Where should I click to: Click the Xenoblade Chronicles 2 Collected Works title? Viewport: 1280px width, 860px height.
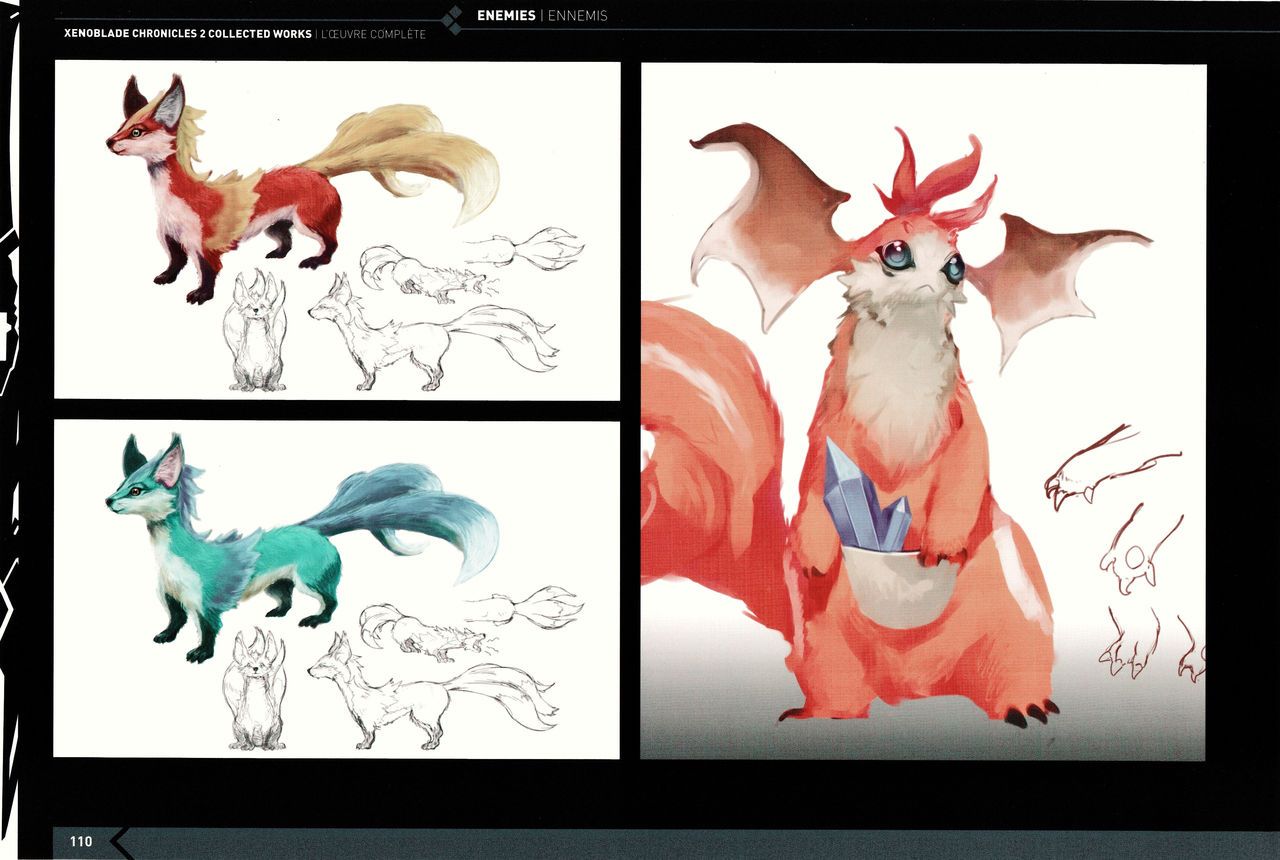coord(187,34)
